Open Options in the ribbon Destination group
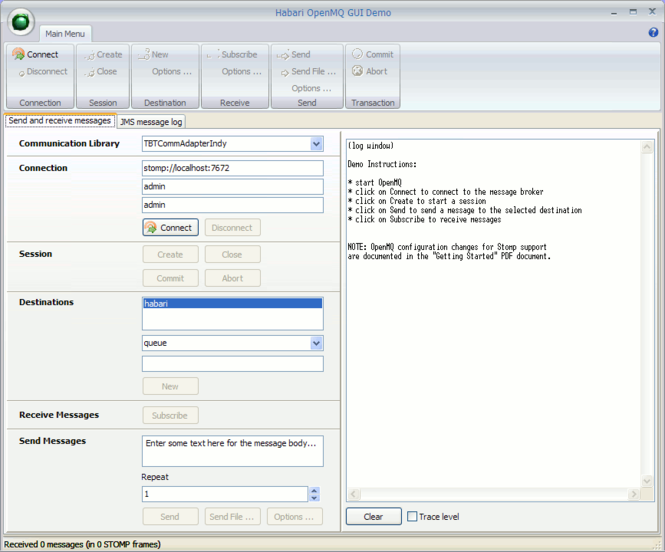Image resolution: width=665 pixels, height=552 pixels. [172, 72]
